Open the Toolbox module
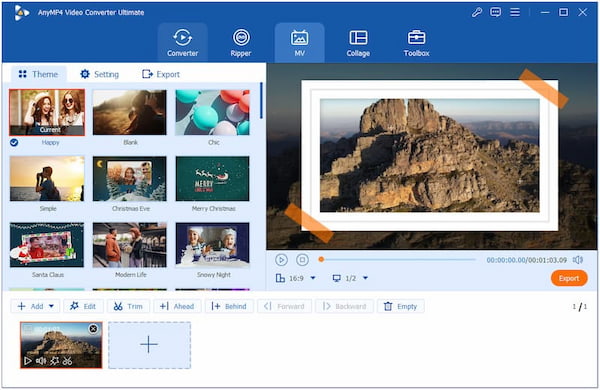This screenshot has height=390, width=600. tap(416, 42)
